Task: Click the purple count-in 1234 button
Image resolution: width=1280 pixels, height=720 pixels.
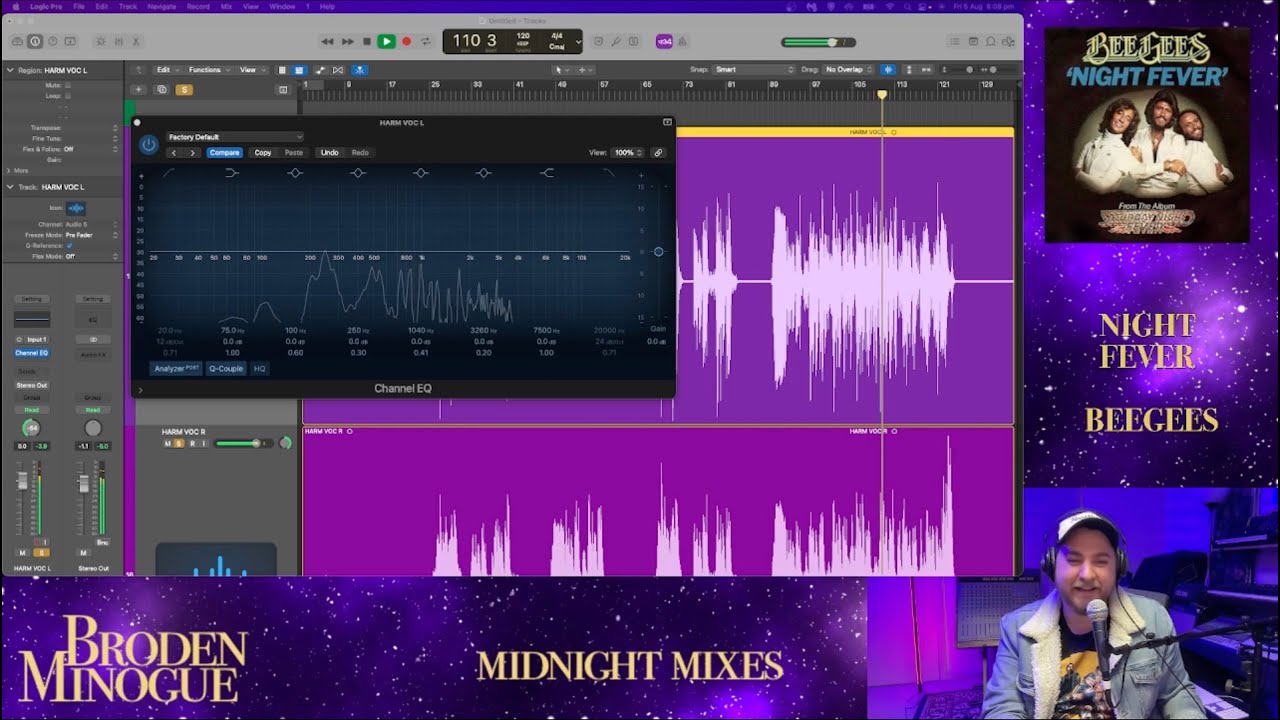Action: tap(664, 41)
